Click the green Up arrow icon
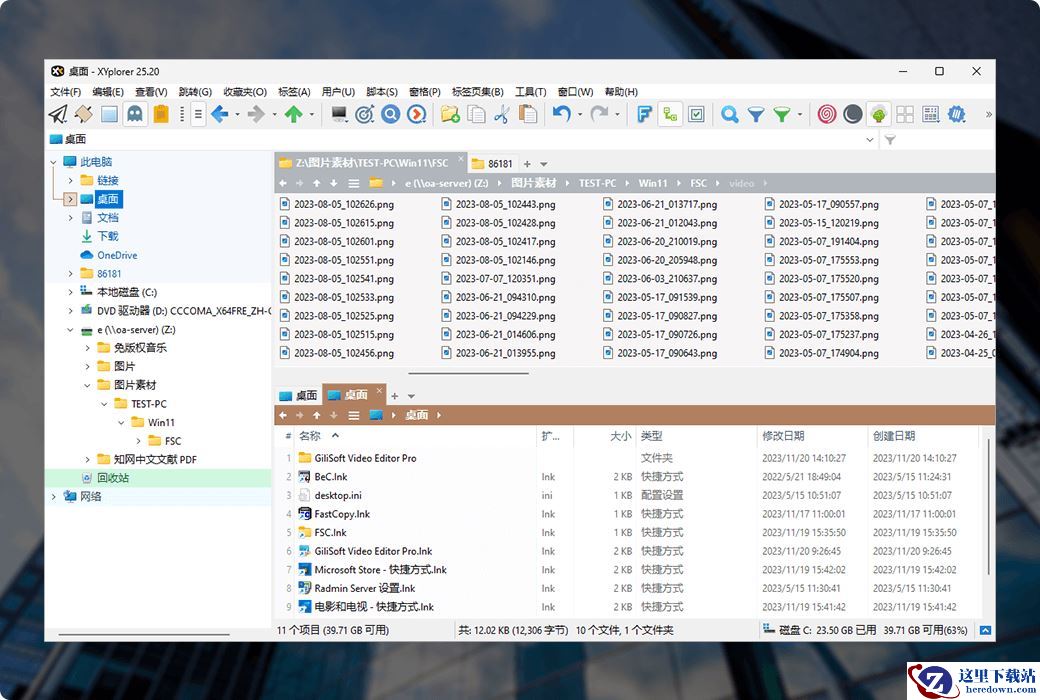The width and height of the screenshot is (1040, 700). pos(293,115)
